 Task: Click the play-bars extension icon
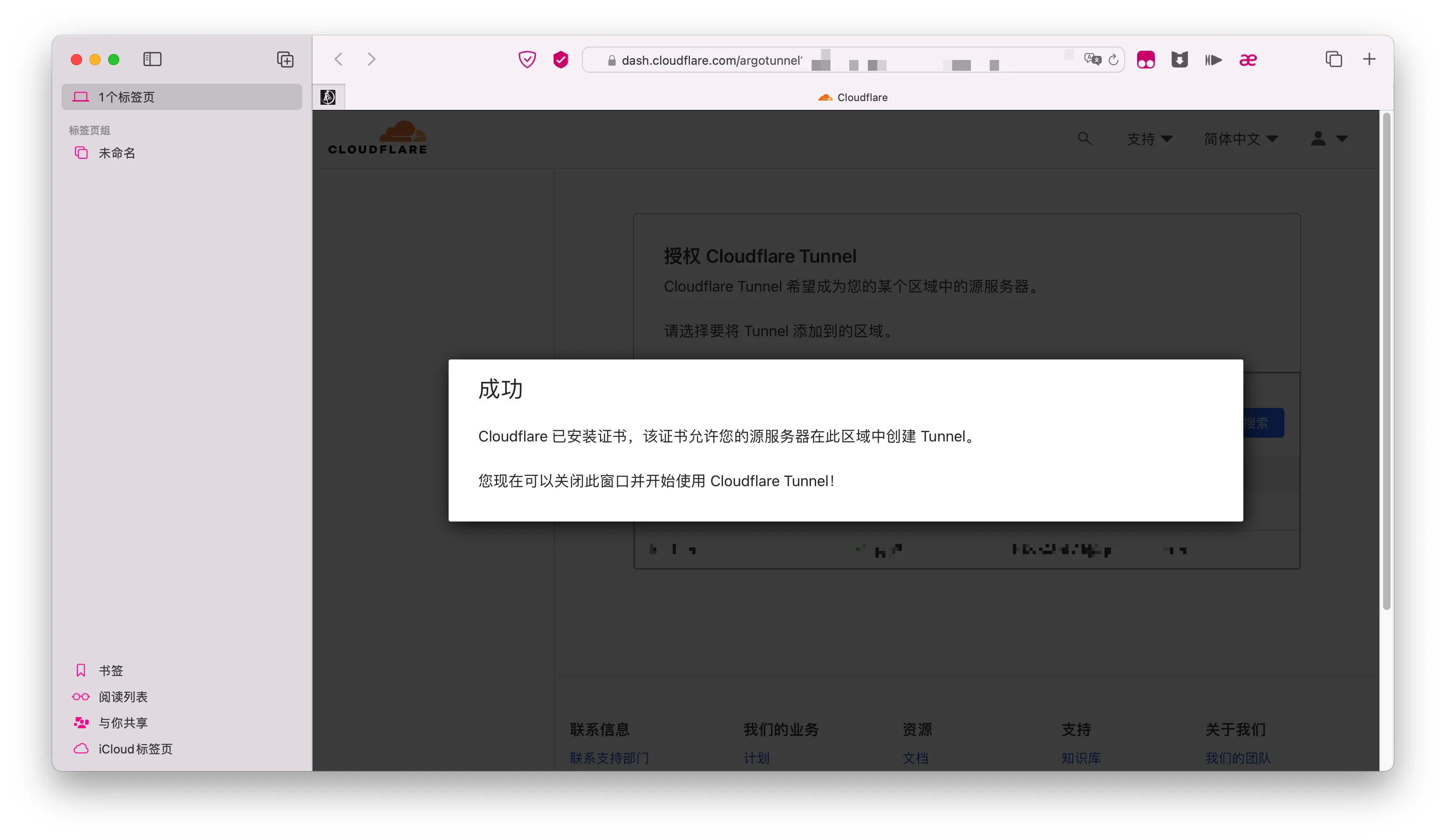point(1213,59)
